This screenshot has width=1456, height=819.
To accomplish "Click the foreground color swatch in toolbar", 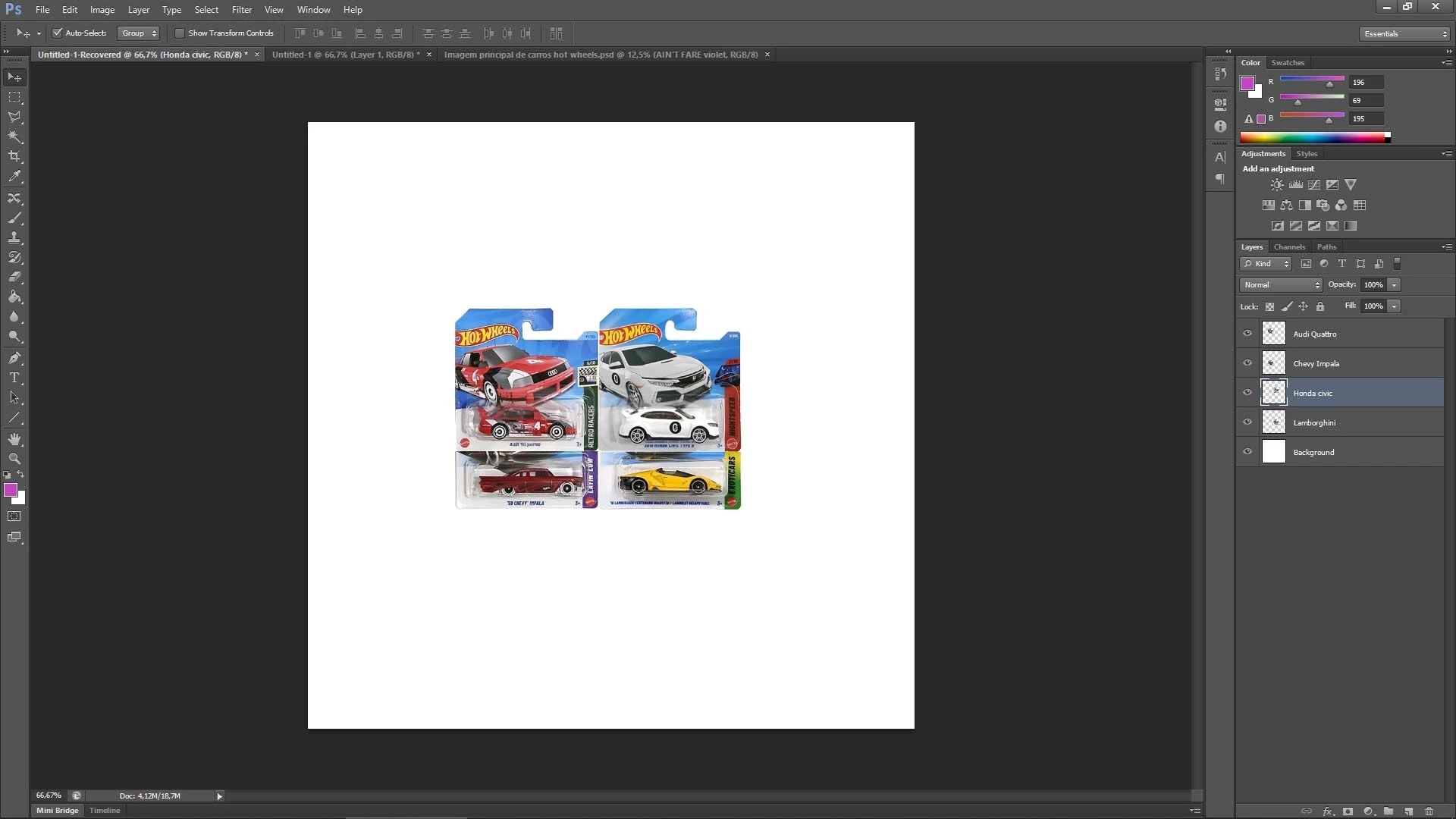I will 11,491.
